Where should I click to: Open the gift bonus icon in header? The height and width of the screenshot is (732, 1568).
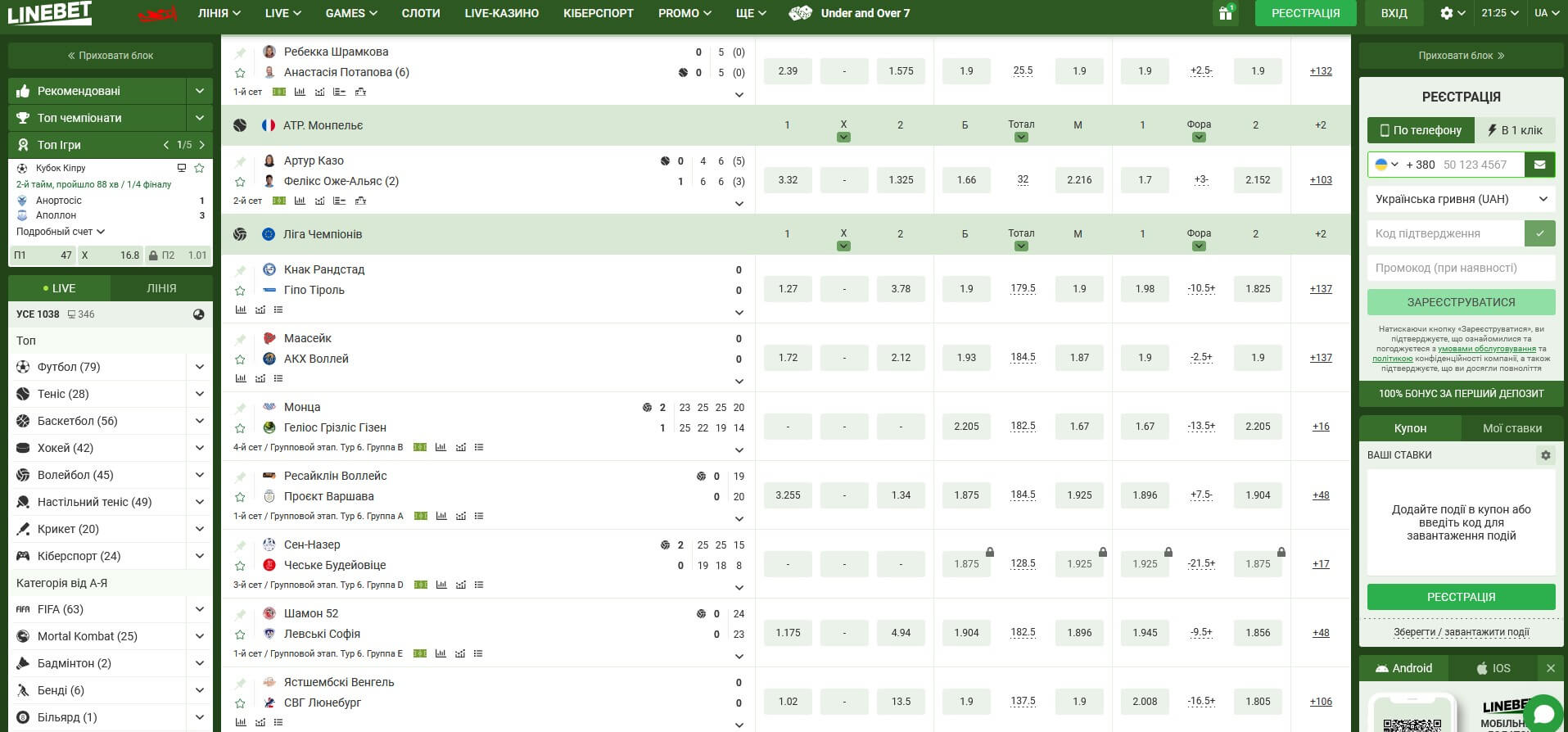pyautogui.click(x=1225, y=13)
